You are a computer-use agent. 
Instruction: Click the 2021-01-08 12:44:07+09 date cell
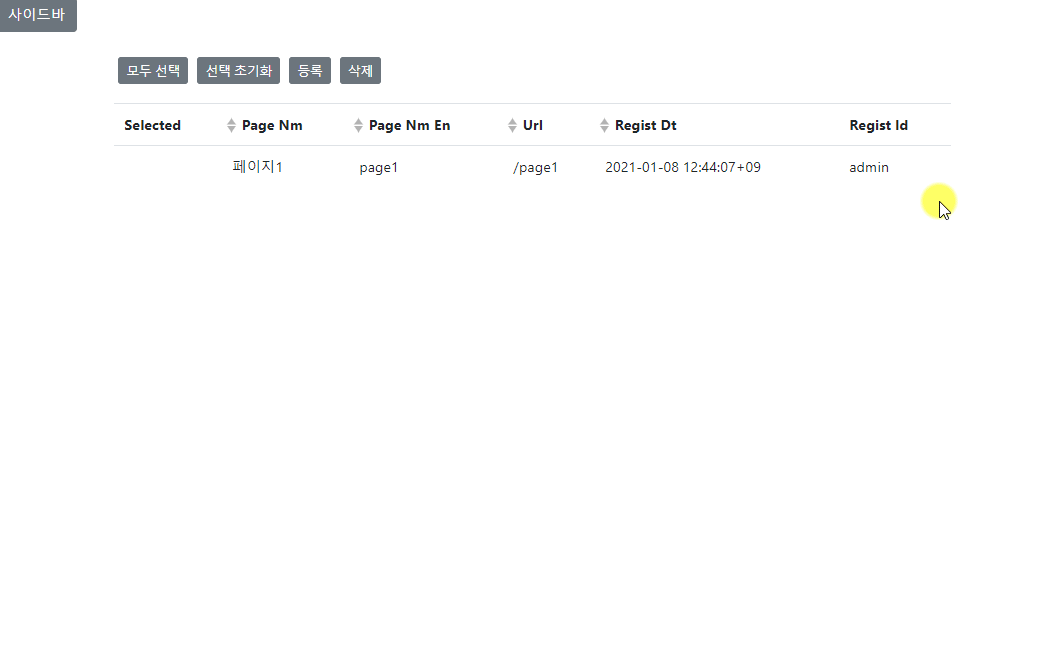682,168
